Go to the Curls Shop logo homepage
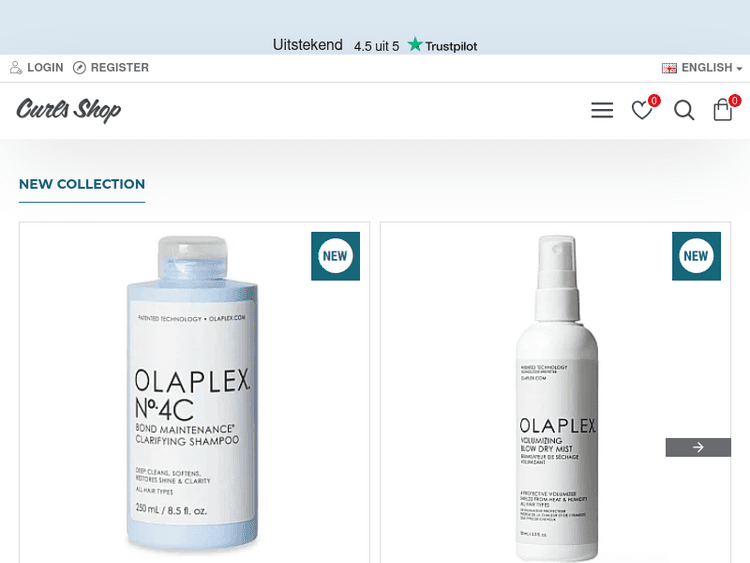Screen dimensions: 750x563 (68, 110)
